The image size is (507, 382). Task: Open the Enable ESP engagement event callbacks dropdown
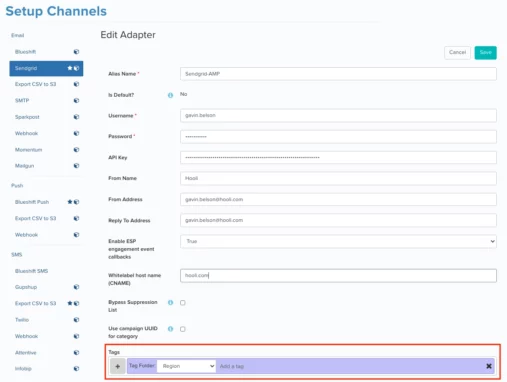pyautogui.click(x=338, y=241)
